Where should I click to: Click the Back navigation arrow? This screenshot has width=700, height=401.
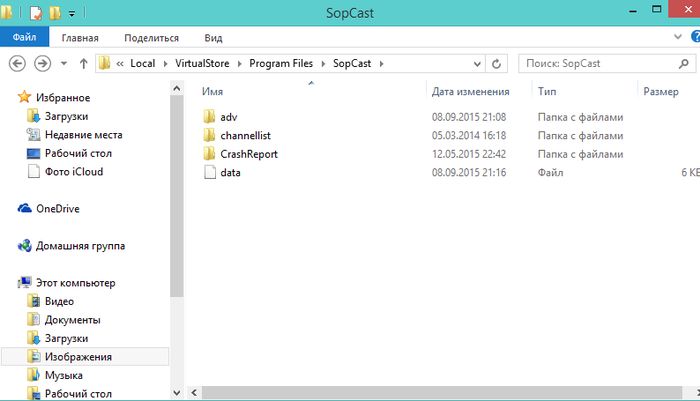pyautogui.click(x=16, y=63)
